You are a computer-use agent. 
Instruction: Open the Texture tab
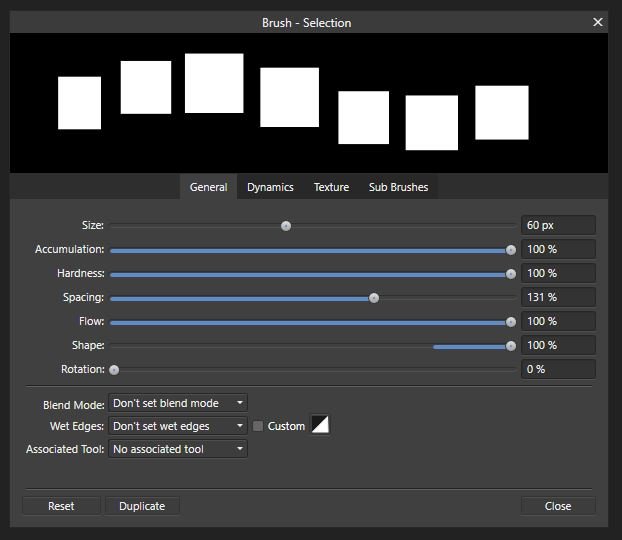(x=331, y=187)
